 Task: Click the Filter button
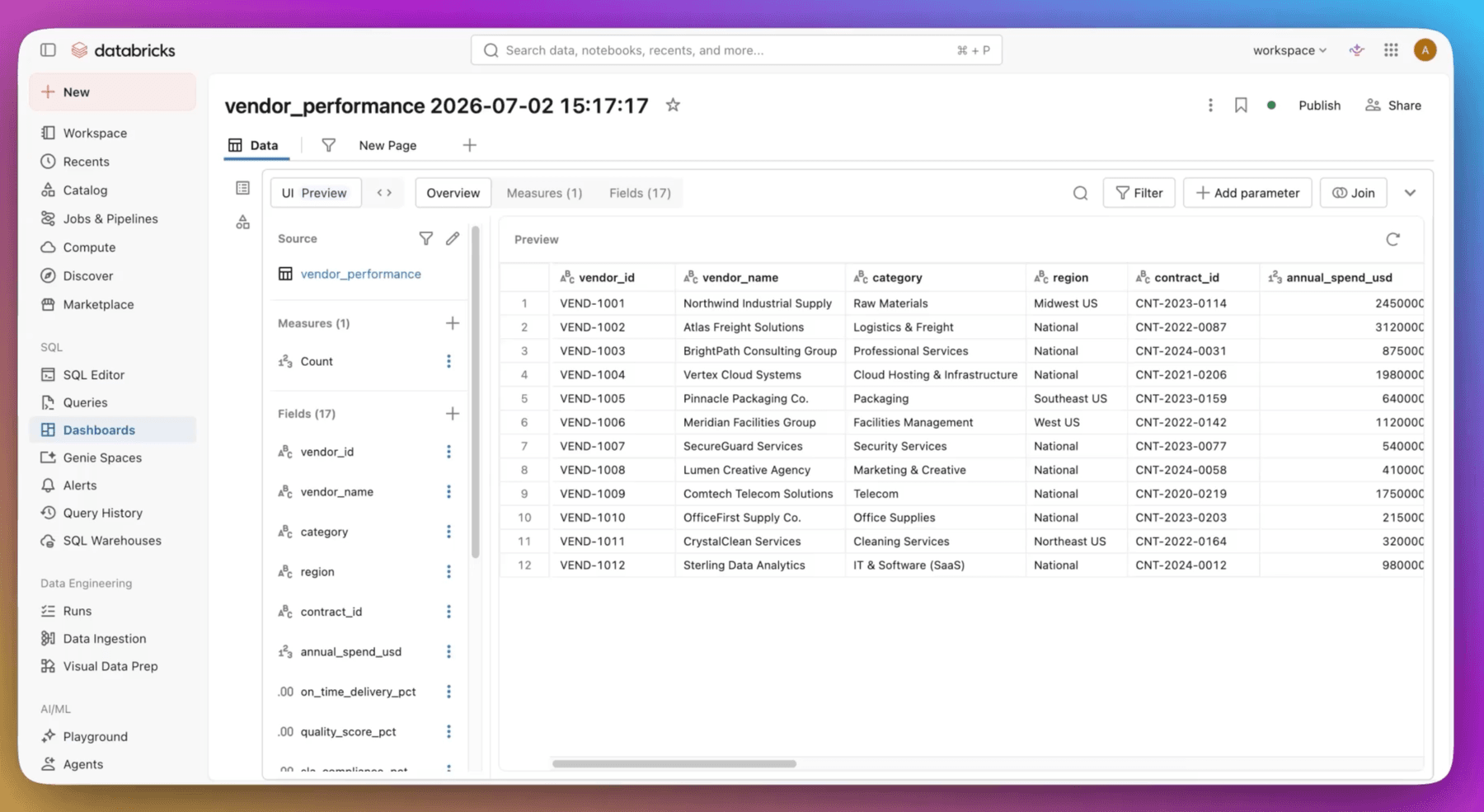[1139, 193]
